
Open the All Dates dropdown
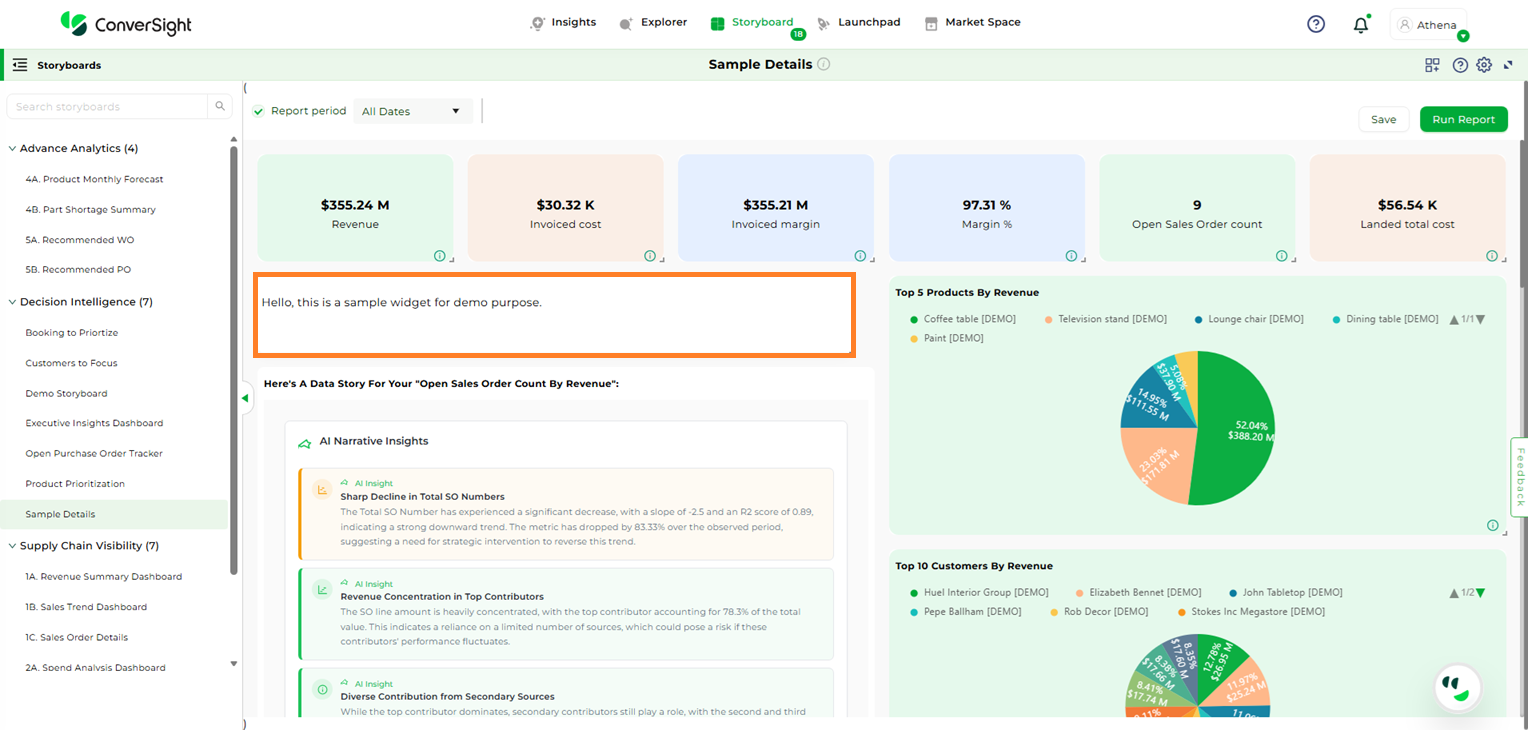412,111
